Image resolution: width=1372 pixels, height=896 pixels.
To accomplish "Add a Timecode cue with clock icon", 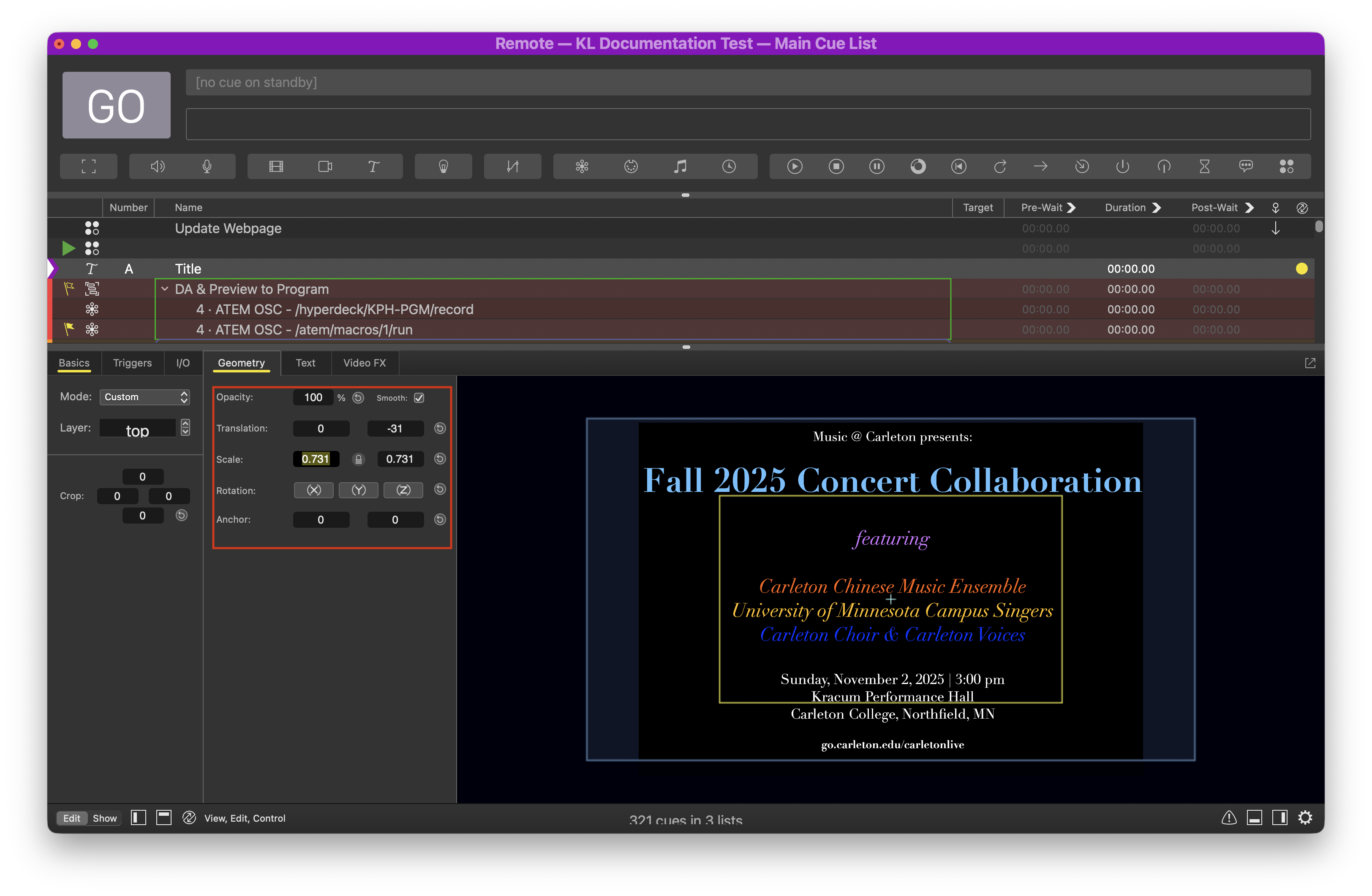I will pyautogui.click(x=729, y=166).
